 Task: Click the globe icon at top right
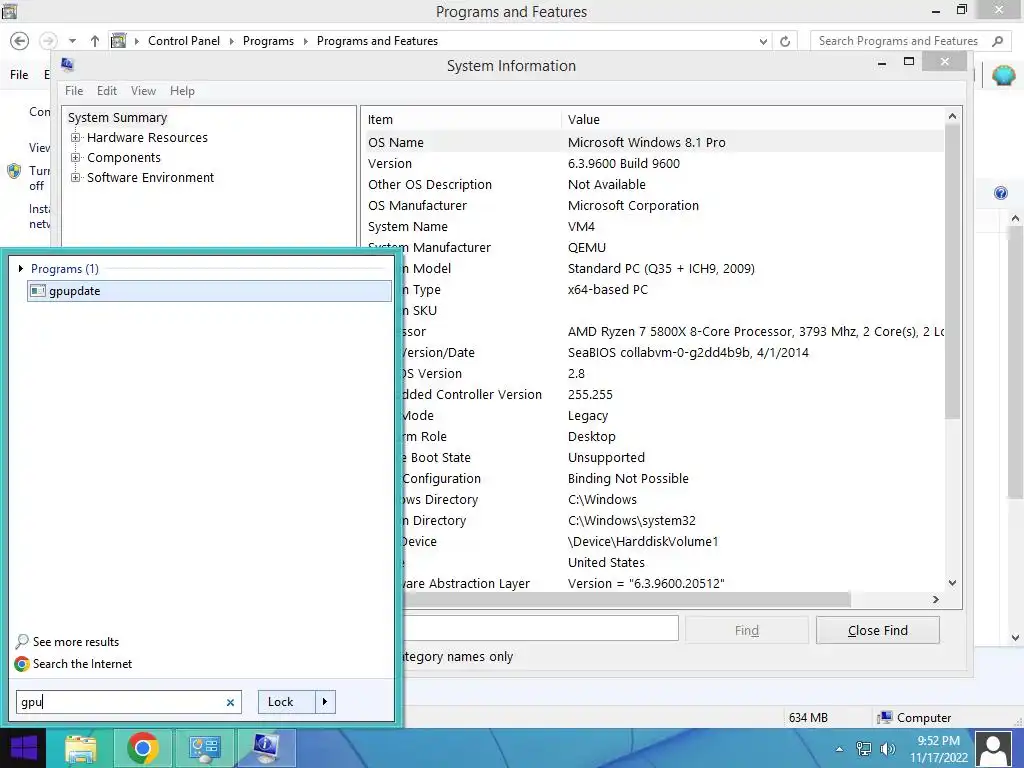1003,76
